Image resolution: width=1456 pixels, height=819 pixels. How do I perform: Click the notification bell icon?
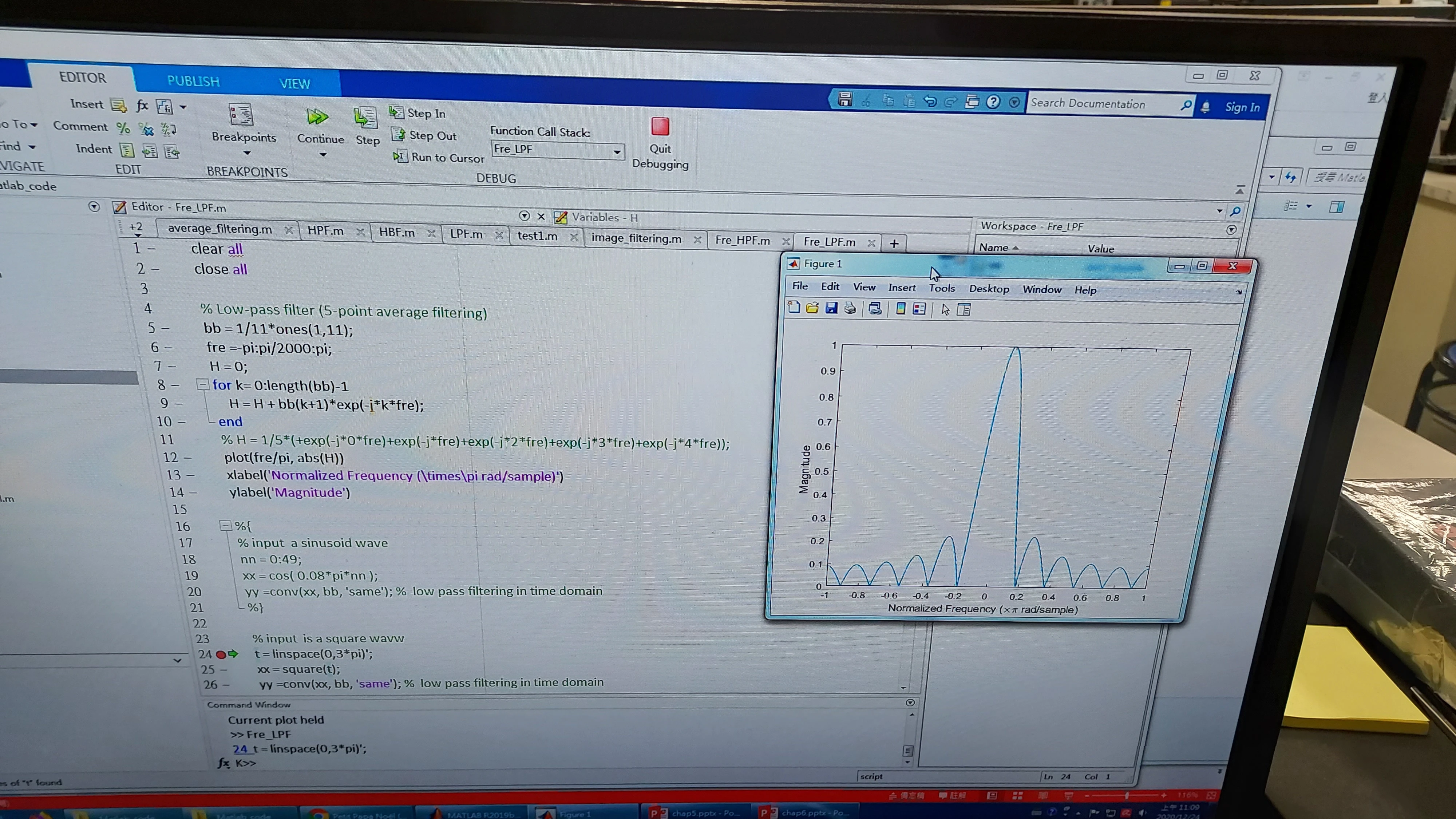click(1205, 106)
